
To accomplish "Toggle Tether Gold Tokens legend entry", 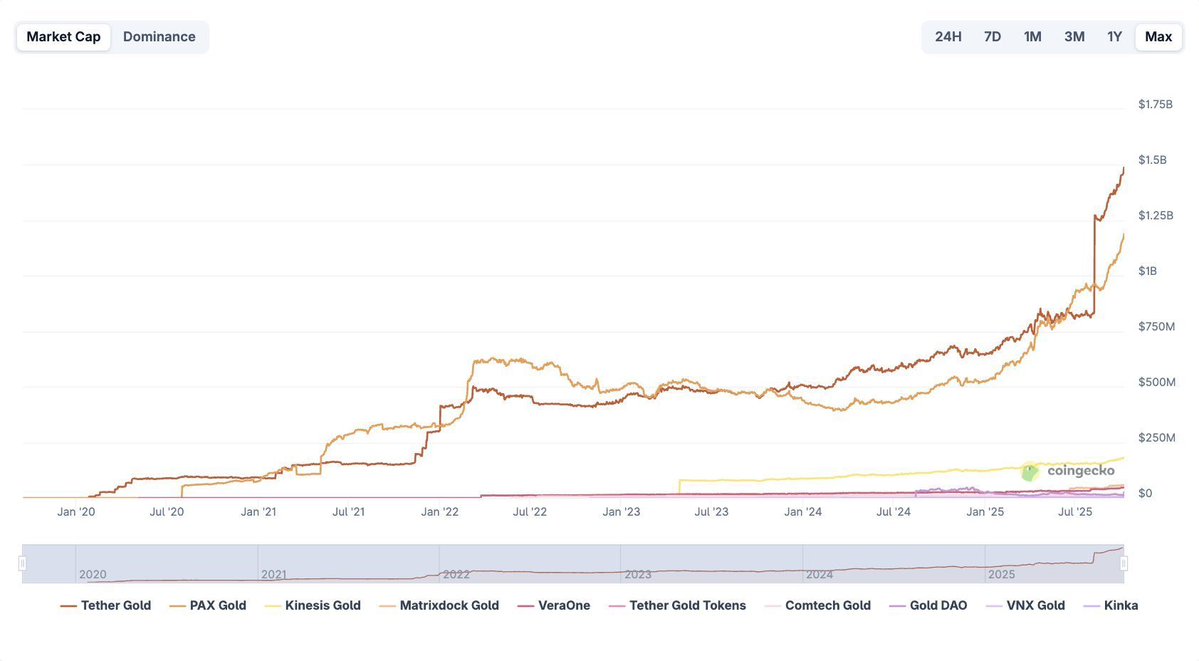I will point(678,605).
